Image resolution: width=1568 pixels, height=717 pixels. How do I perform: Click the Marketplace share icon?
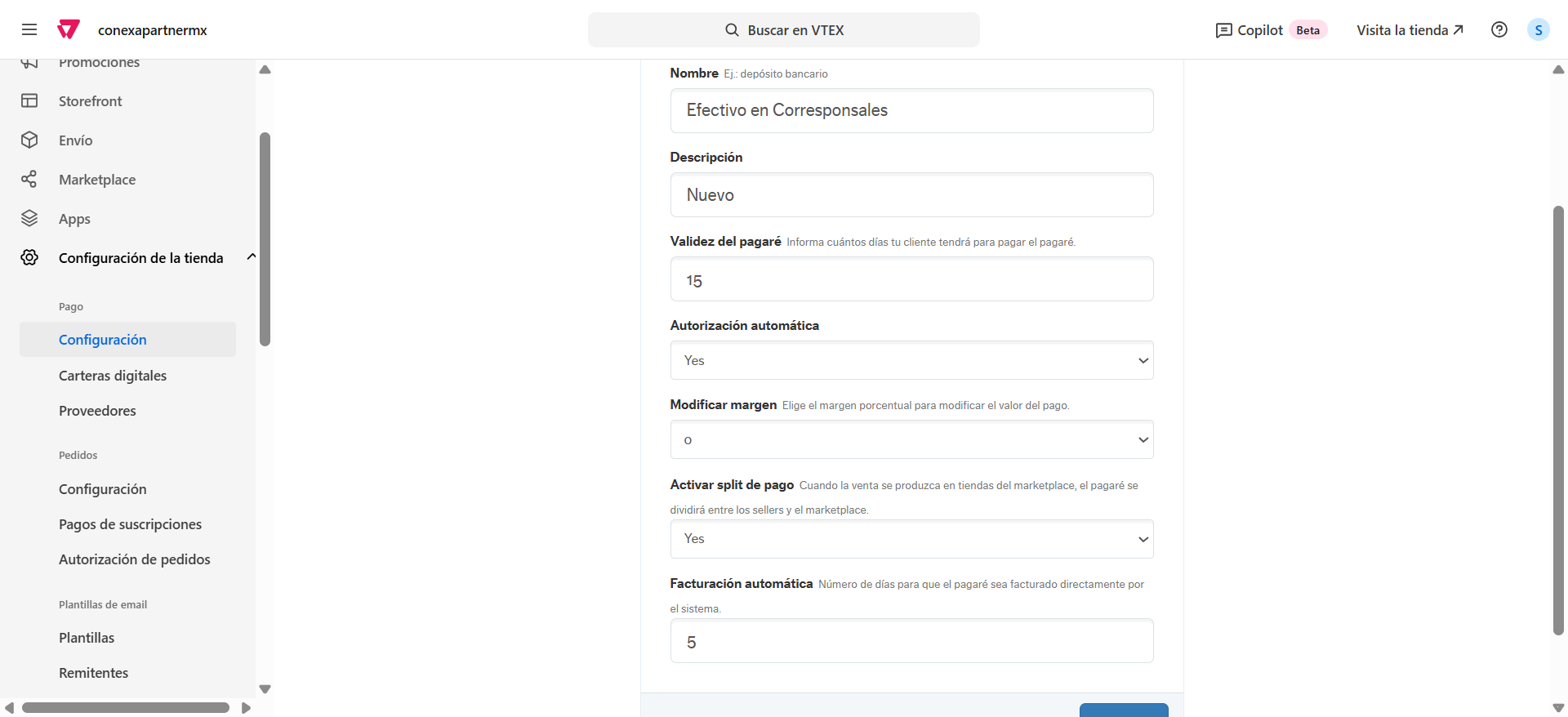point(29,180)
